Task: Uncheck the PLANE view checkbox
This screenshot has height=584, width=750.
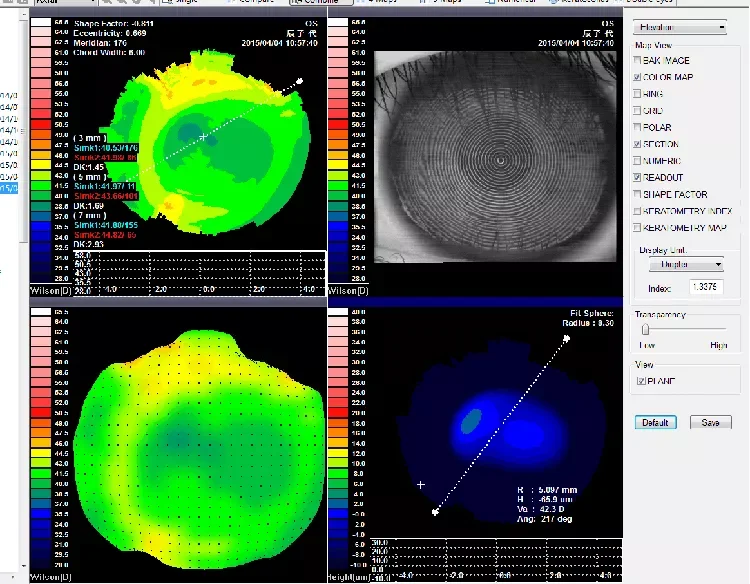Action: (641, 381)
